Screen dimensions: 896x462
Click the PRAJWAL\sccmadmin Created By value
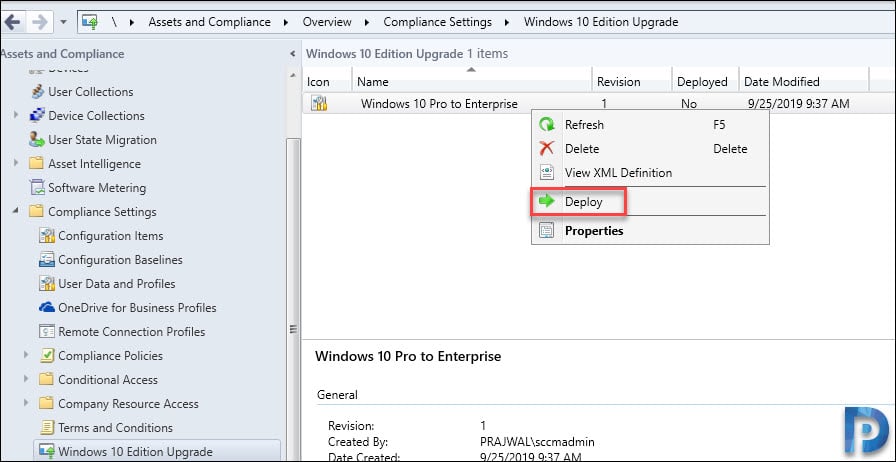coord(538,442)
